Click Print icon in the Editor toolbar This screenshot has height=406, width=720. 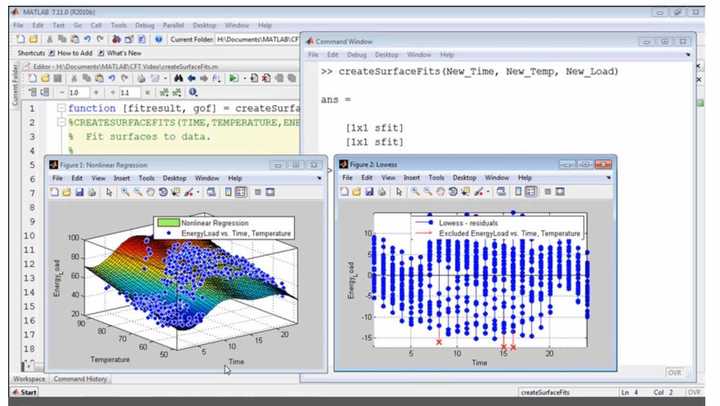click(141, 79)
